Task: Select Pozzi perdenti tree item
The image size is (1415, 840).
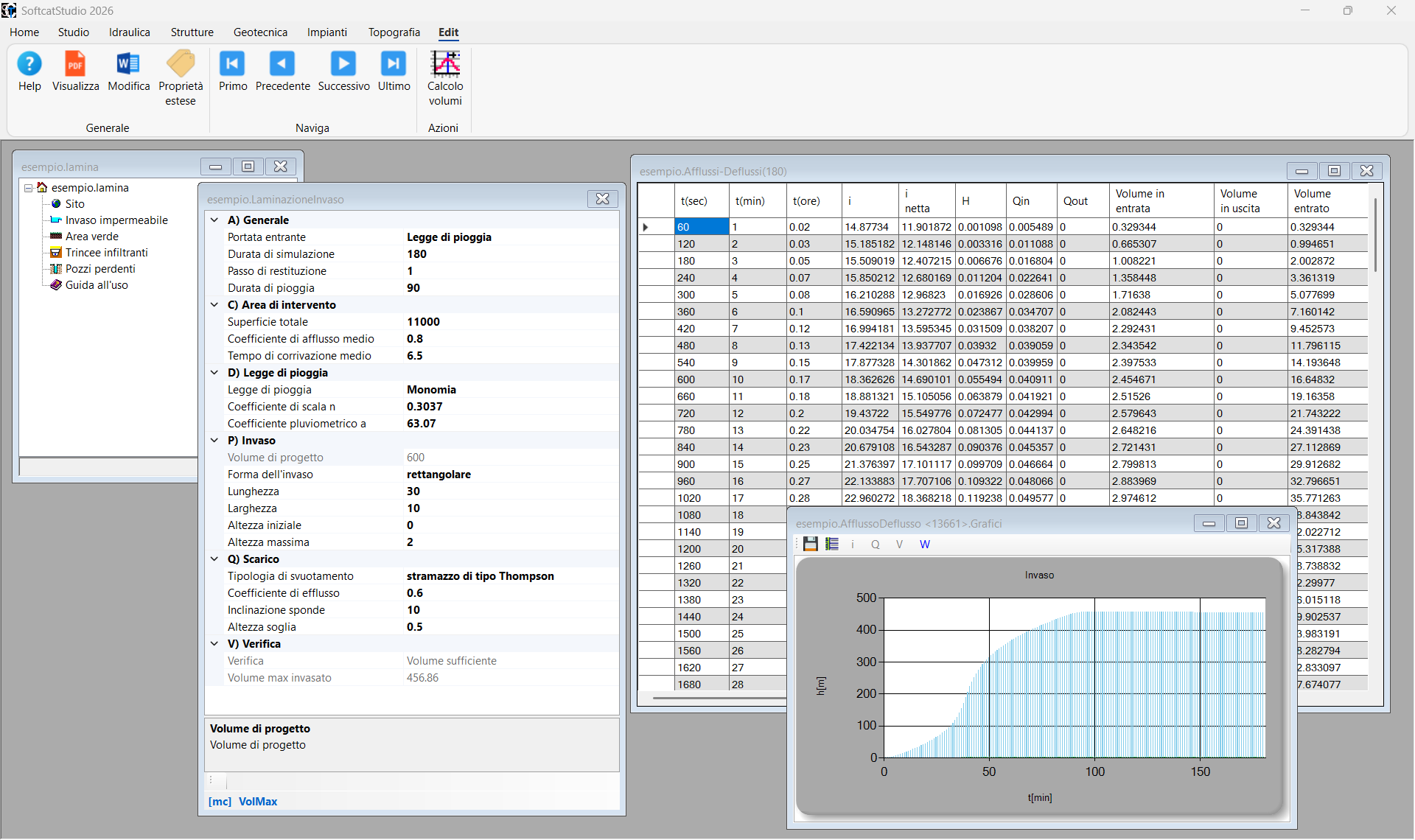Action: (100, 269)
